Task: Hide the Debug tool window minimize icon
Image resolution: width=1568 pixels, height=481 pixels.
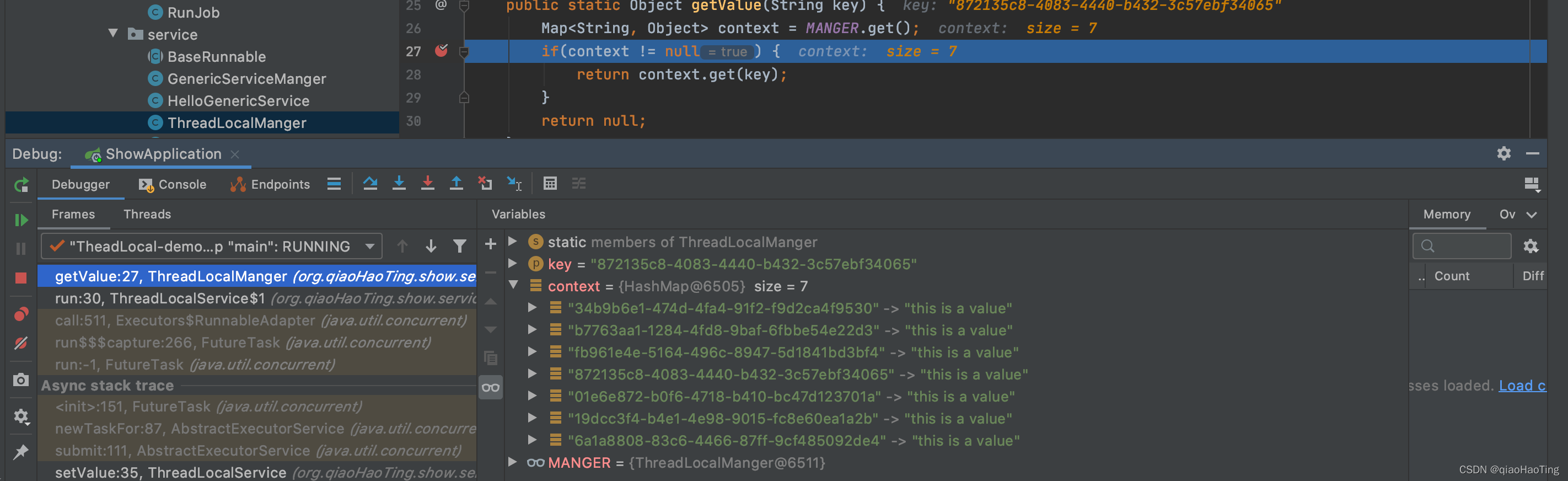Action: point(1533,153)
